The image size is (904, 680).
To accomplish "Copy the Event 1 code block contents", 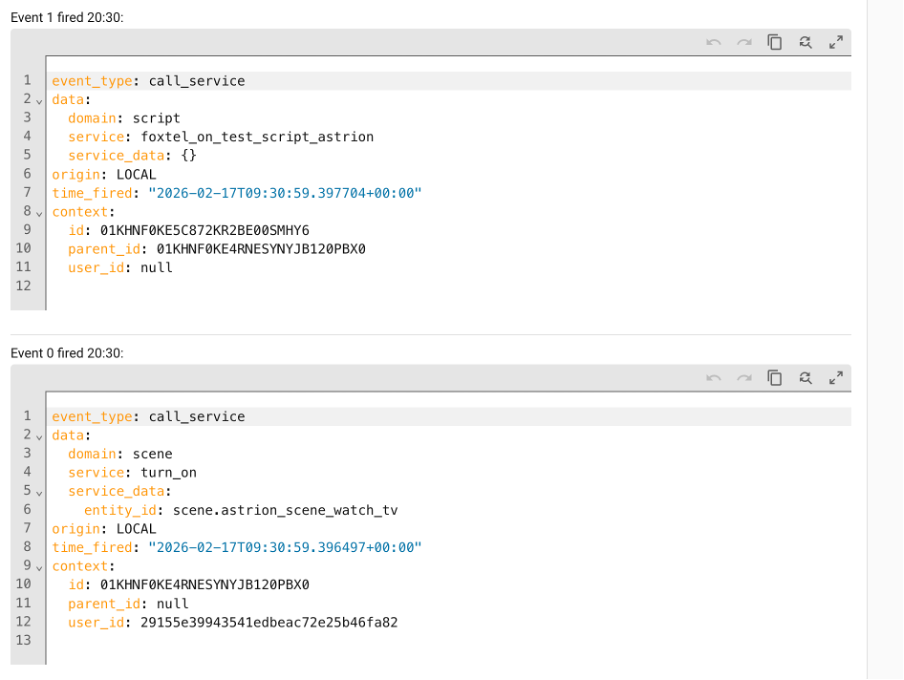I will [774, 42].
